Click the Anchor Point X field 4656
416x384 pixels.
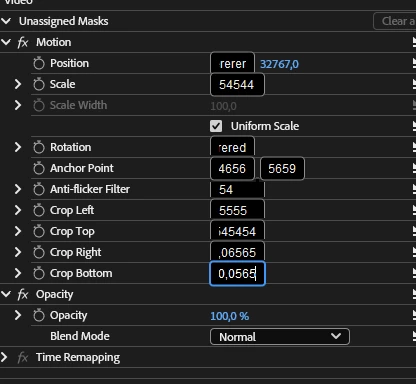(x=232, y=168)
